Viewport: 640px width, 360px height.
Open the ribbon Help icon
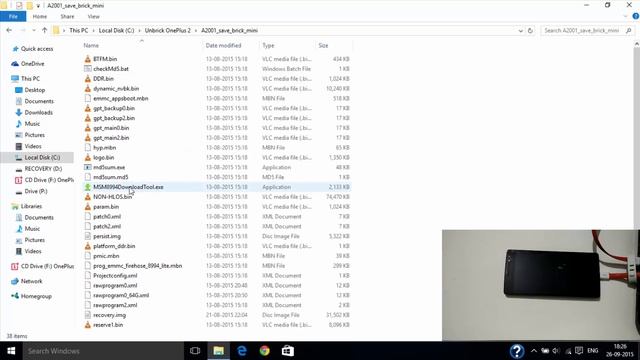(636, 16)
